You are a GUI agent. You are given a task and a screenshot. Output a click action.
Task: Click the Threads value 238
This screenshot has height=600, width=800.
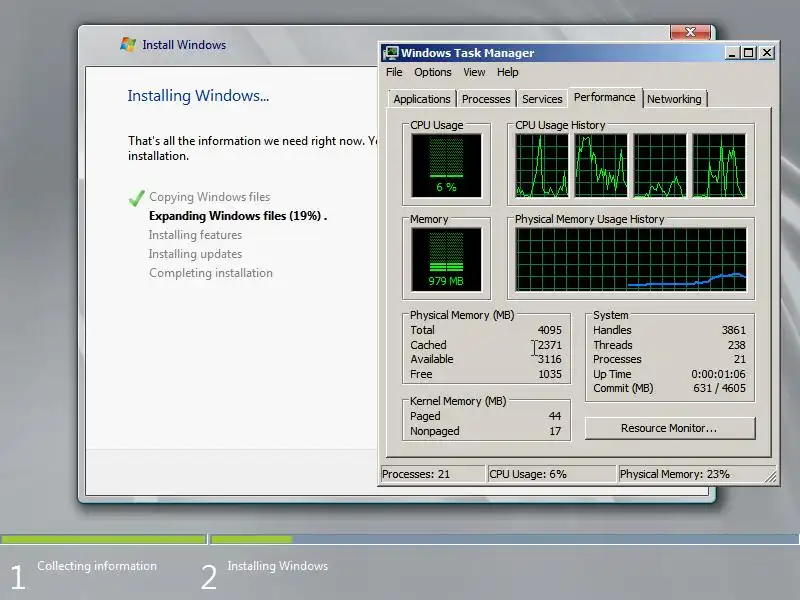click(736, 345)
